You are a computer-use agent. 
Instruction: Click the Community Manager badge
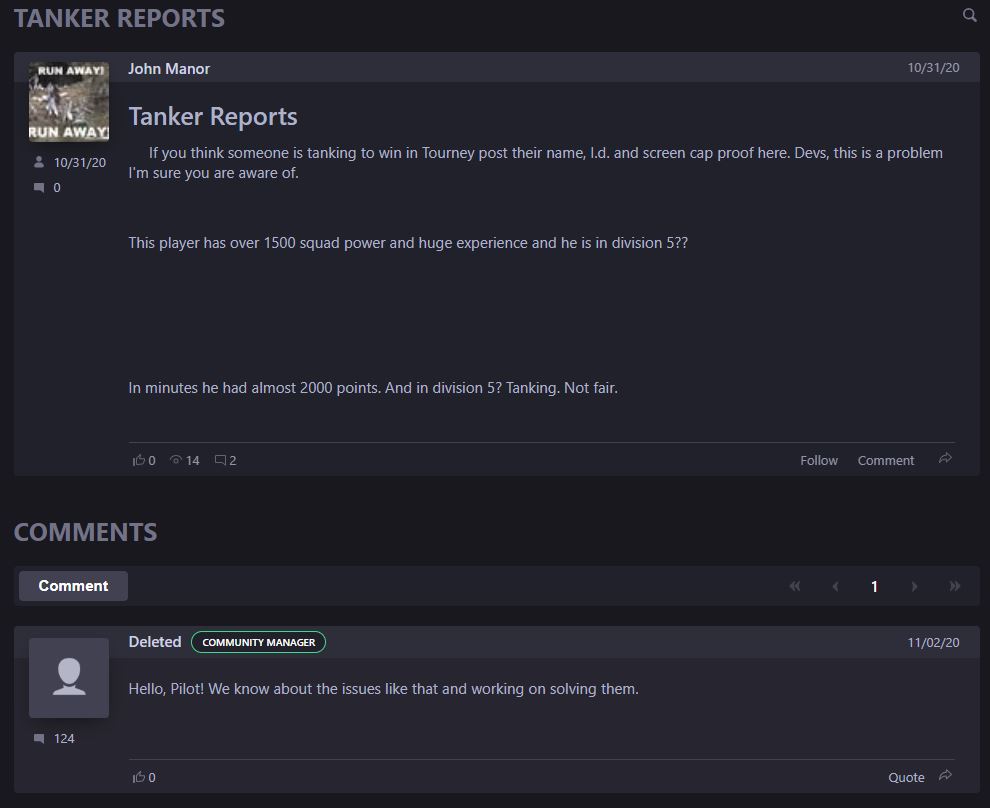pyautogui.click(x=258, y=642)
